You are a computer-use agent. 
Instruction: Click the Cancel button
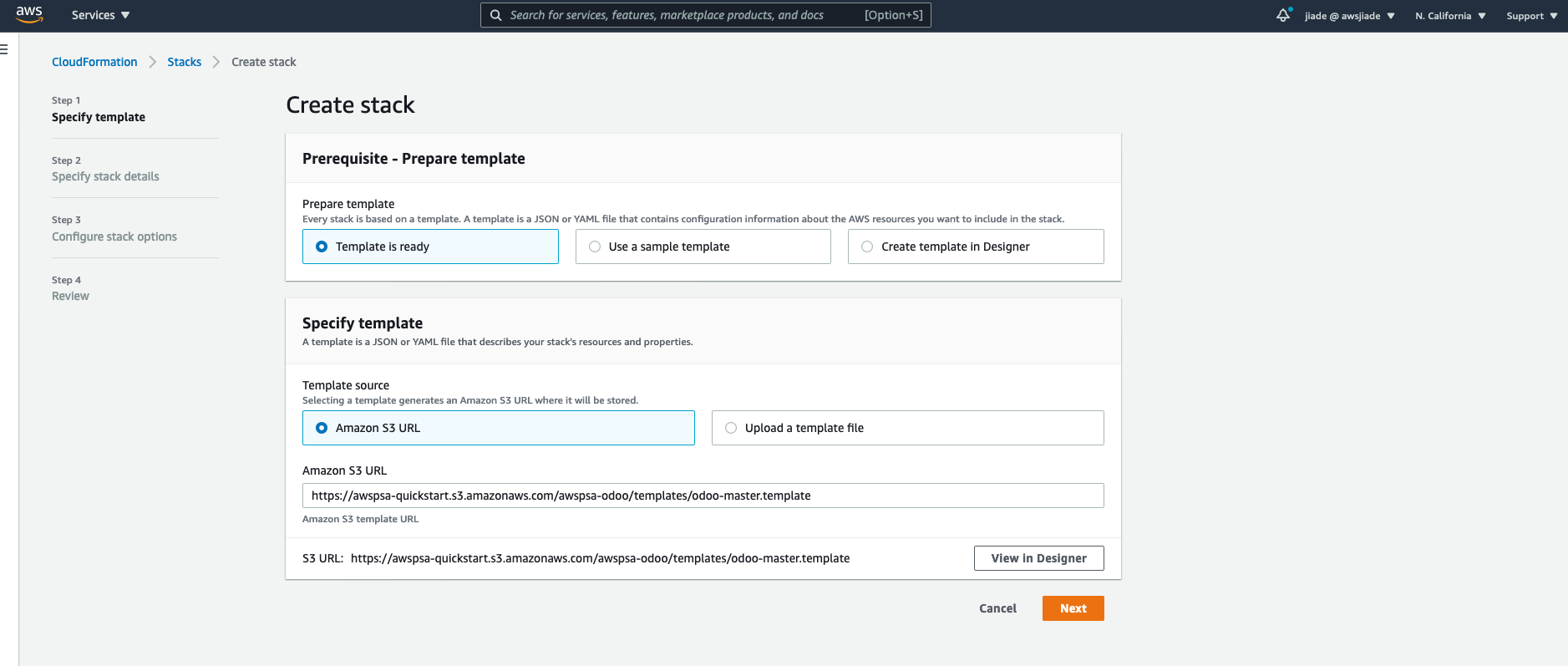pos(997,608)
